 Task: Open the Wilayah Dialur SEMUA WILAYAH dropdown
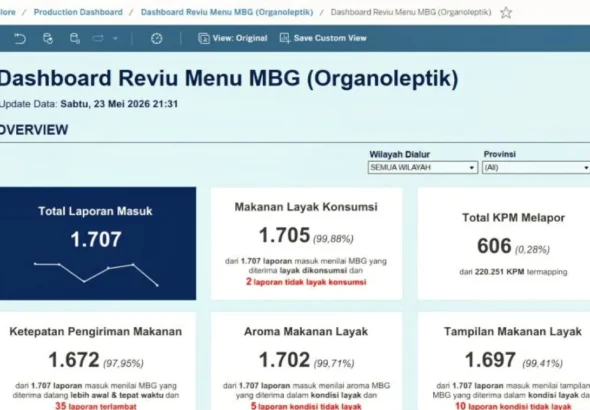(423, 167)
